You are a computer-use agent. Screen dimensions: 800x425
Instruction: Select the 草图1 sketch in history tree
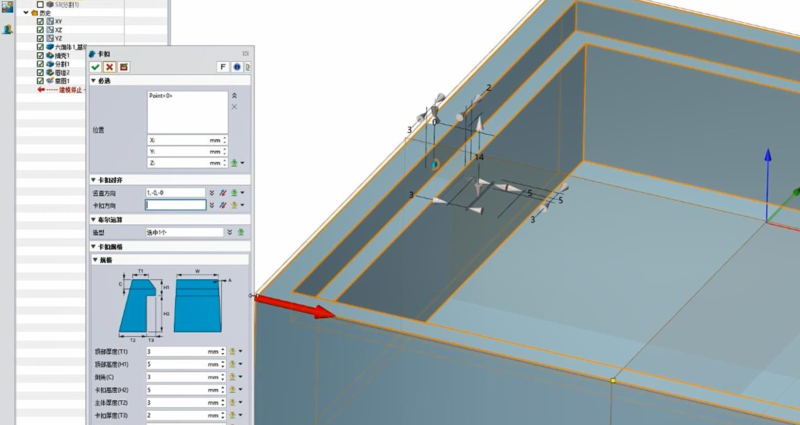(x=60, y=80)
